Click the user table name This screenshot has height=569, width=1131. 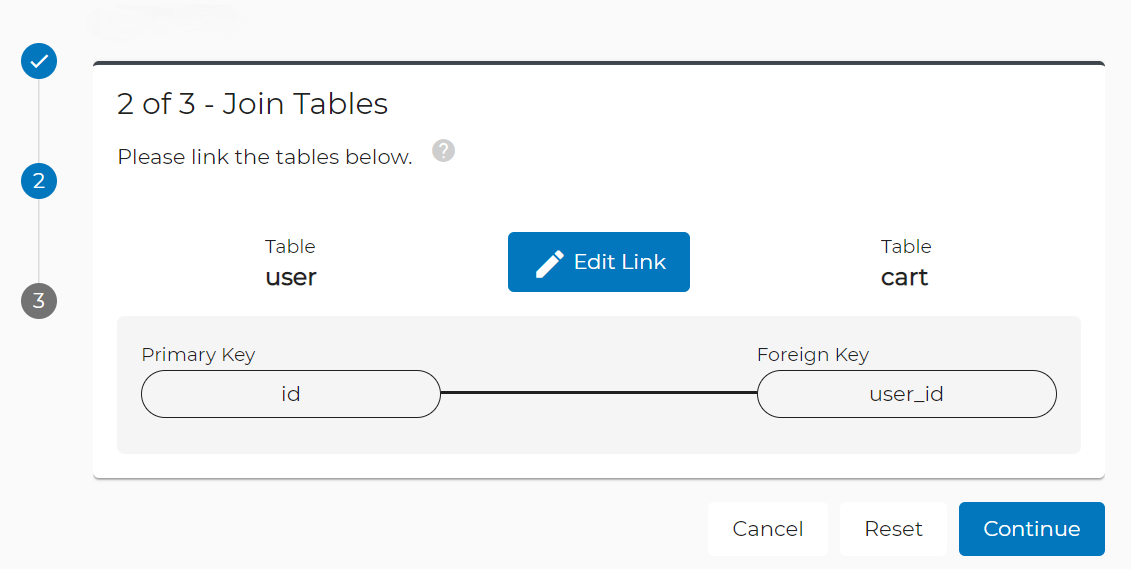point(291,277)
